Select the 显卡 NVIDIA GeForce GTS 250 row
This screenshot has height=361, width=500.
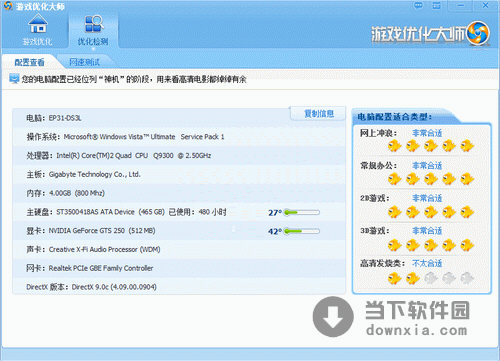click(179, 231)
